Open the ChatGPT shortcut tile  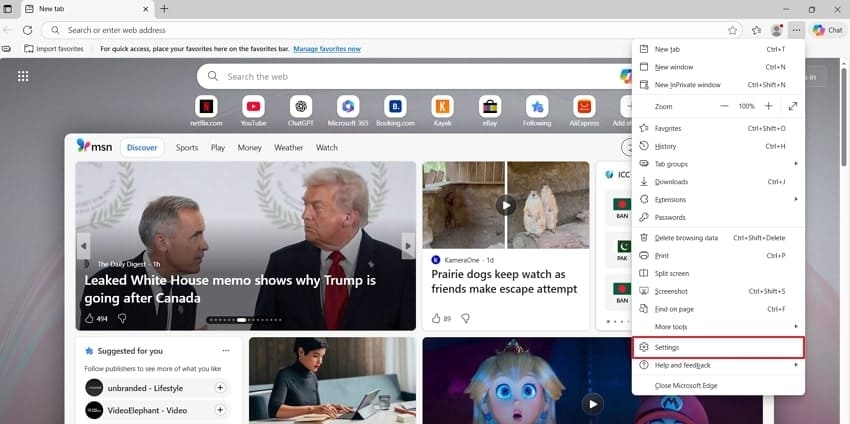click(301, 111)
